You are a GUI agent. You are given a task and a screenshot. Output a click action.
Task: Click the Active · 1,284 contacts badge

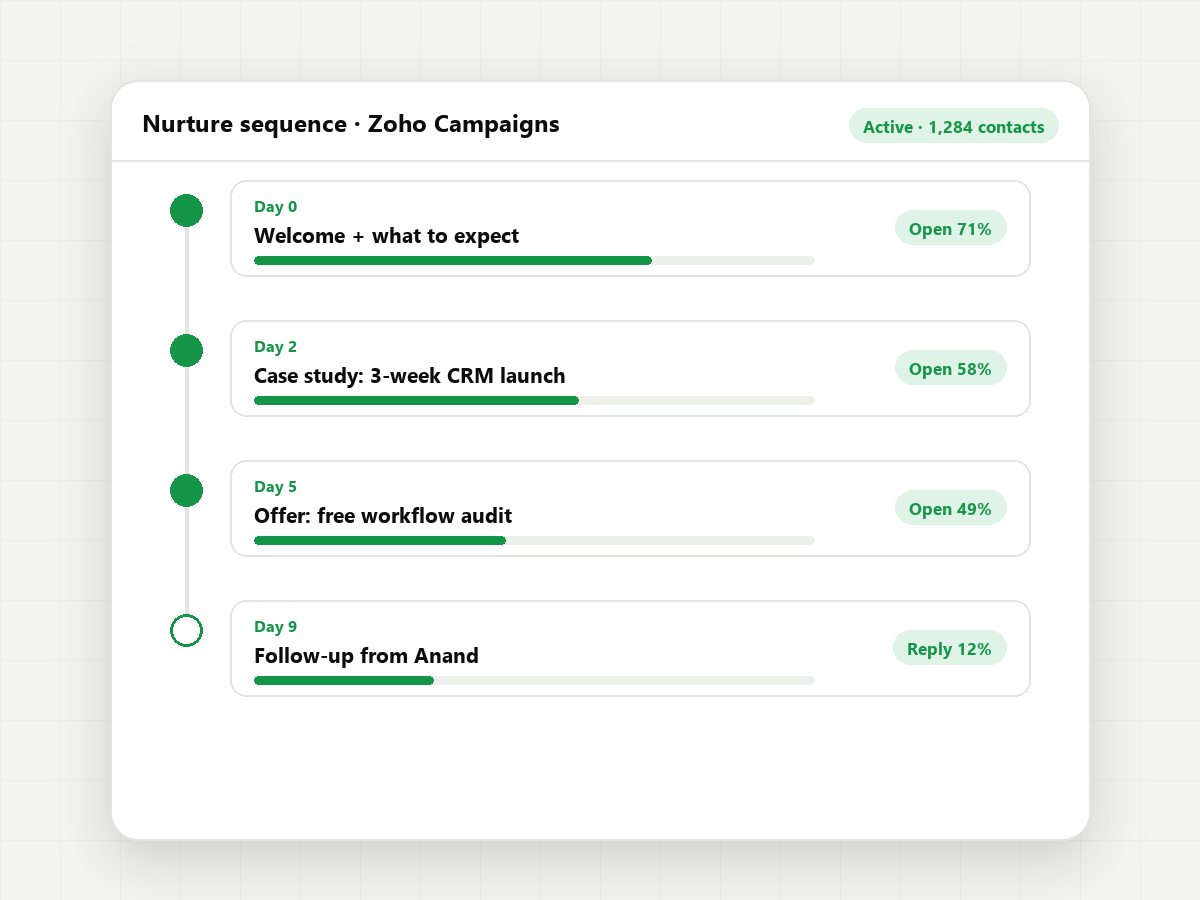[954, 126]
